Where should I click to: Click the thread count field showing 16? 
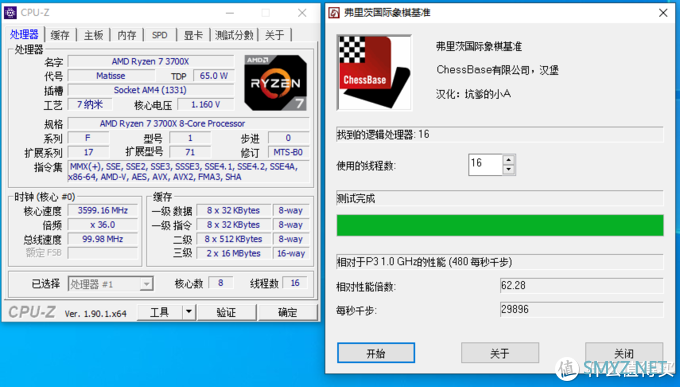(486, 164)
